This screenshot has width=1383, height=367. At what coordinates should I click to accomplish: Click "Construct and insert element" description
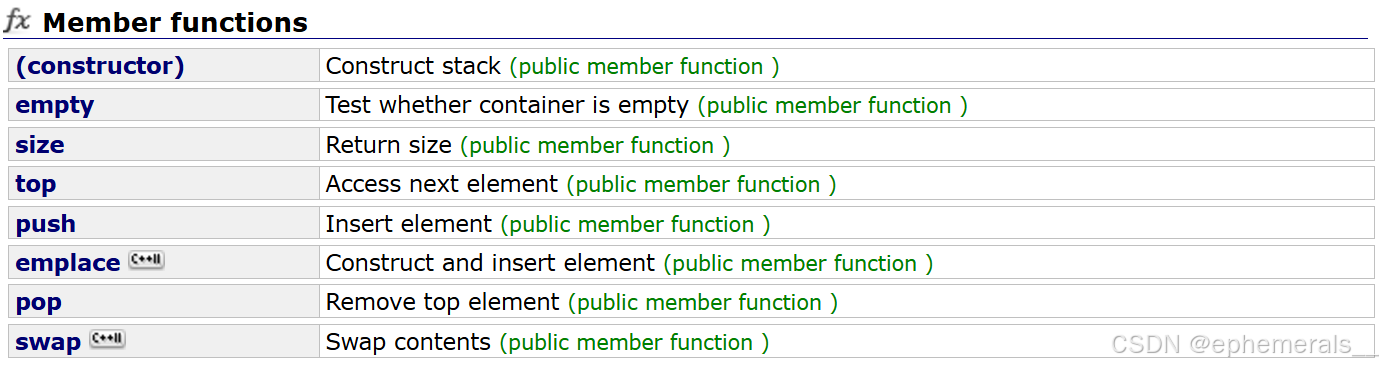coord(491,263)
